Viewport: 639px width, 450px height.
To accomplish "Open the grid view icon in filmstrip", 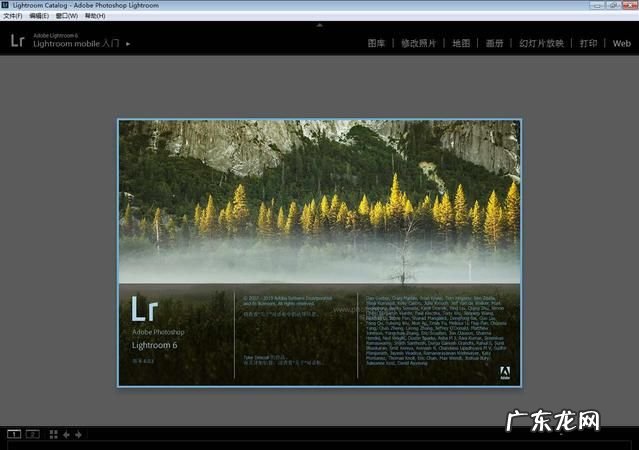I will point(53,435).
